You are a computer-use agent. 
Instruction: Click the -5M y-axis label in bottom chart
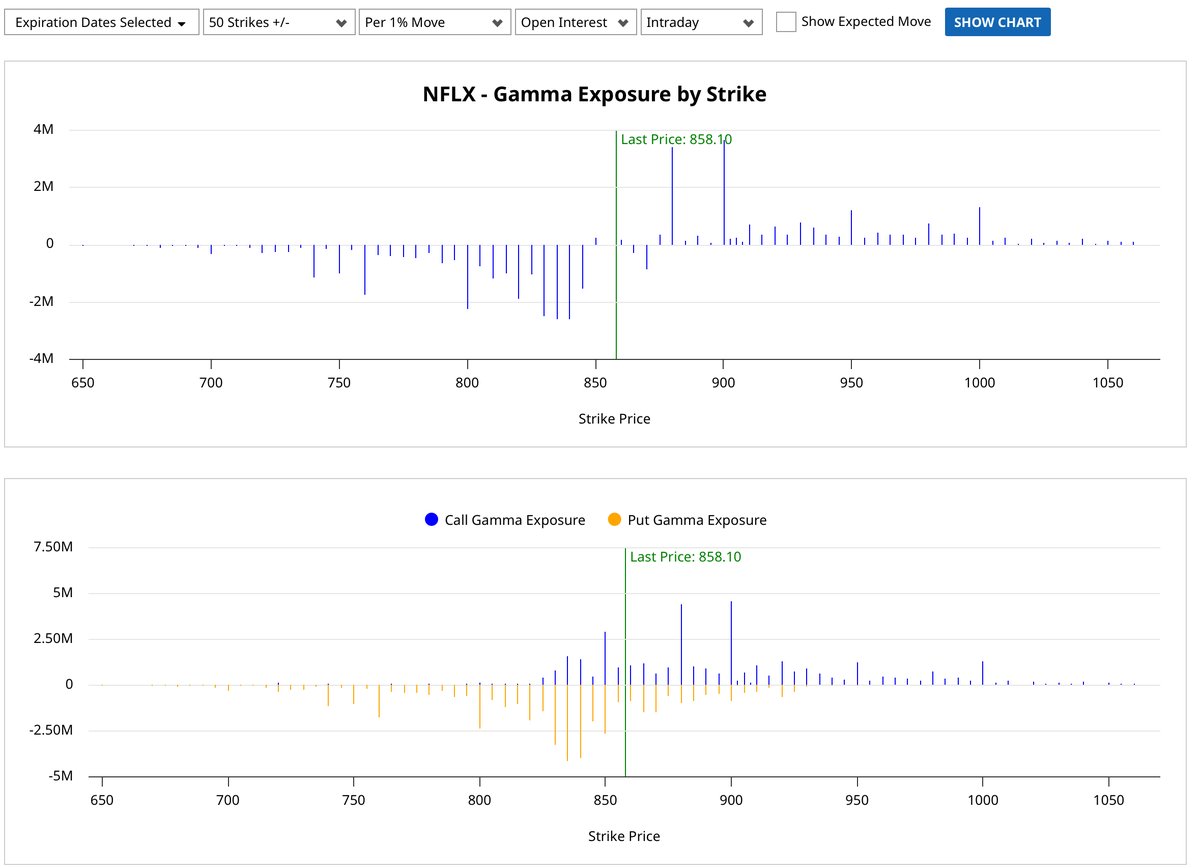click(x=61, y=776)
